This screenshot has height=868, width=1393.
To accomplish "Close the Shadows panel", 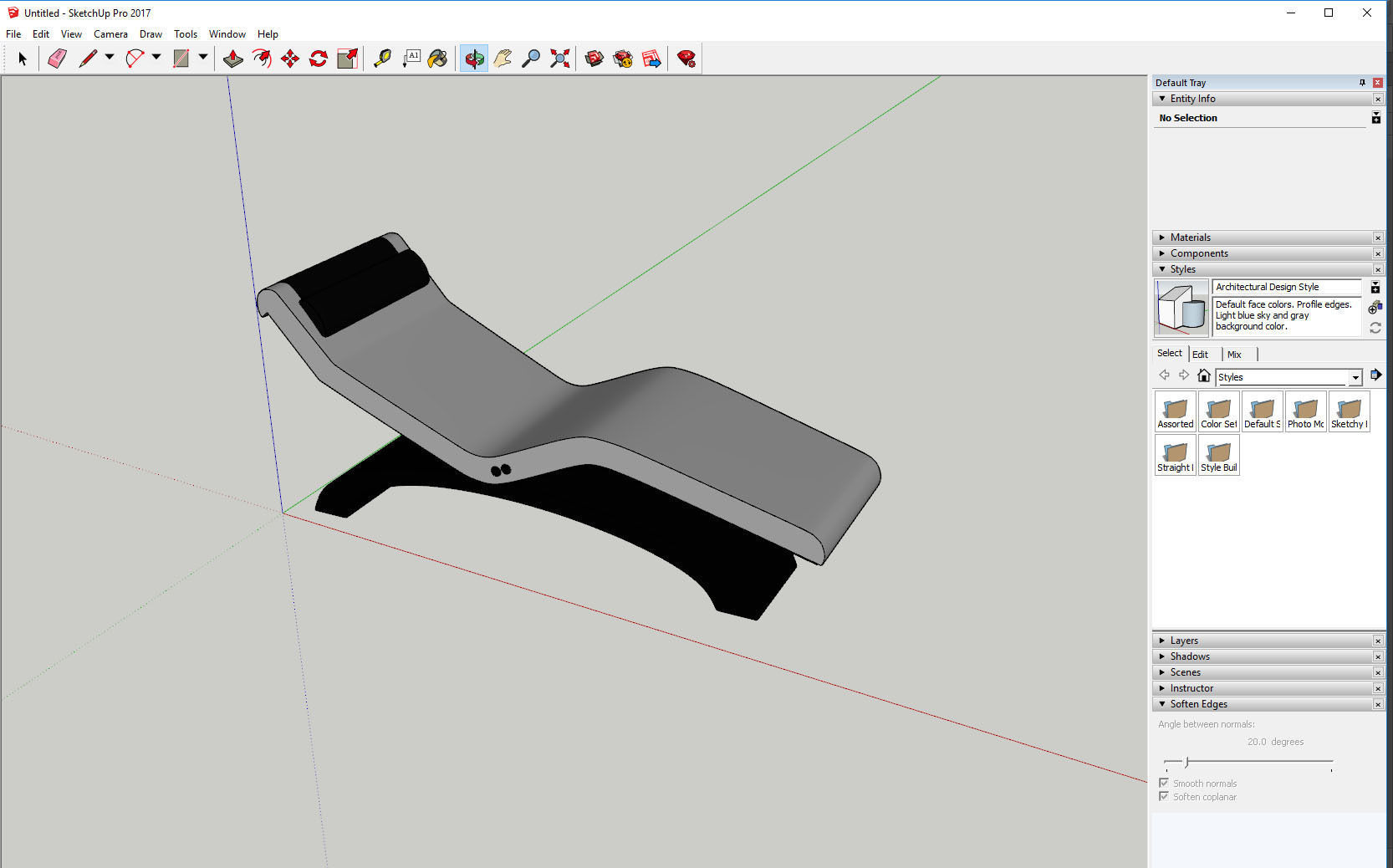I will [1378, 656].
